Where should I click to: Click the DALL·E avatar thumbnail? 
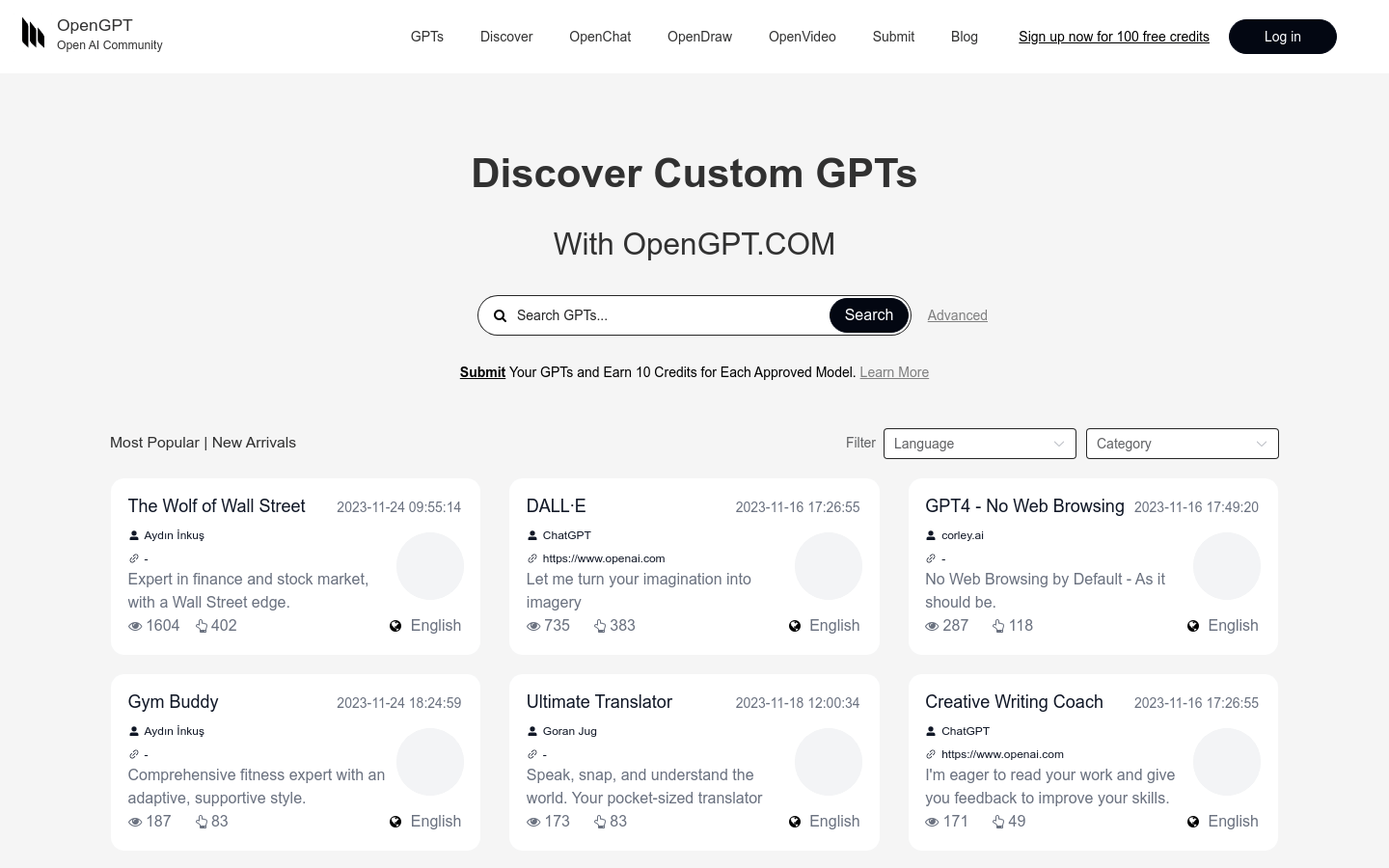[x=829, y=566]
